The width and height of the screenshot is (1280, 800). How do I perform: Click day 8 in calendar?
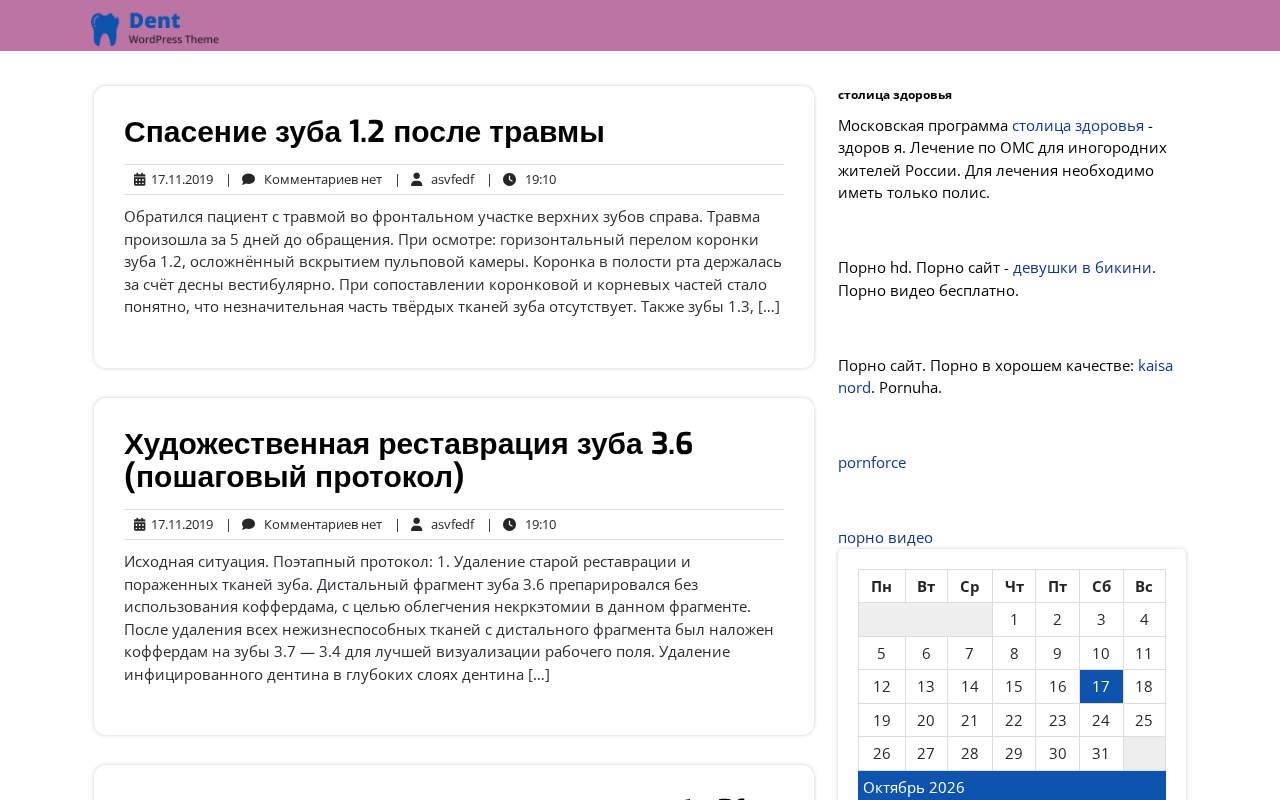(1014, 654)
